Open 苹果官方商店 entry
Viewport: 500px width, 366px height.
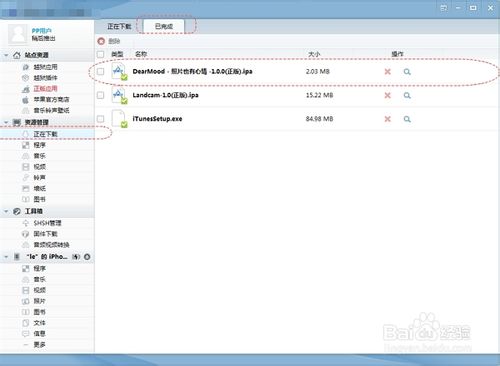tap(51, 99)
